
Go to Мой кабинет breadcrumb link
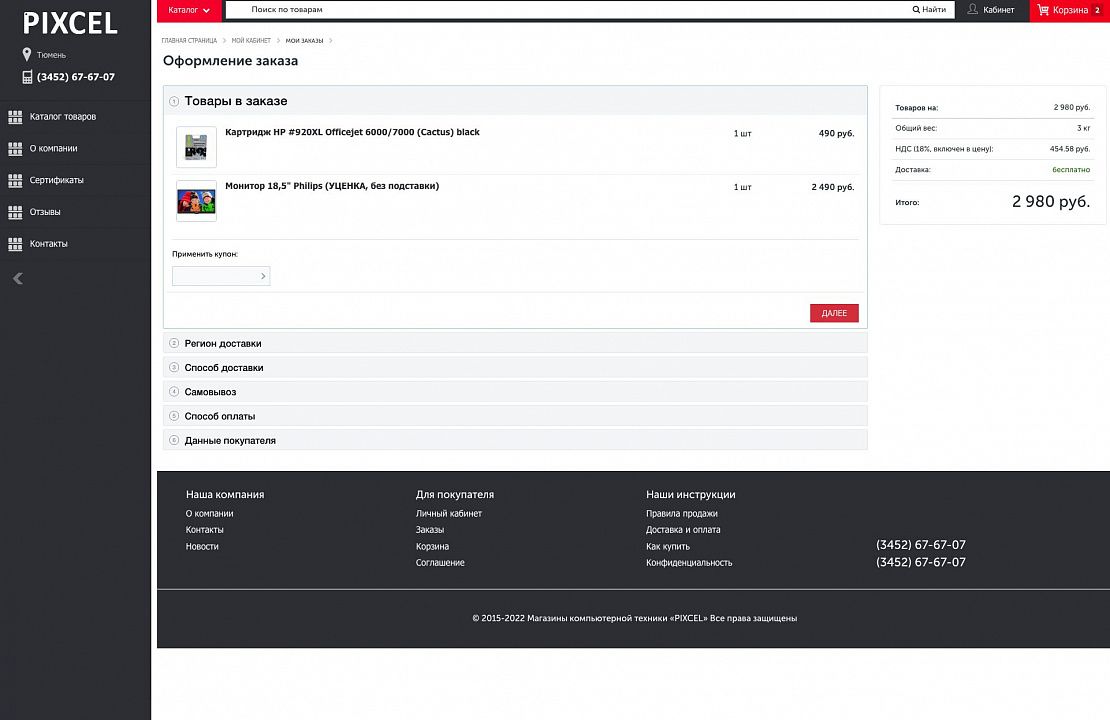click(x=251, y=41)
